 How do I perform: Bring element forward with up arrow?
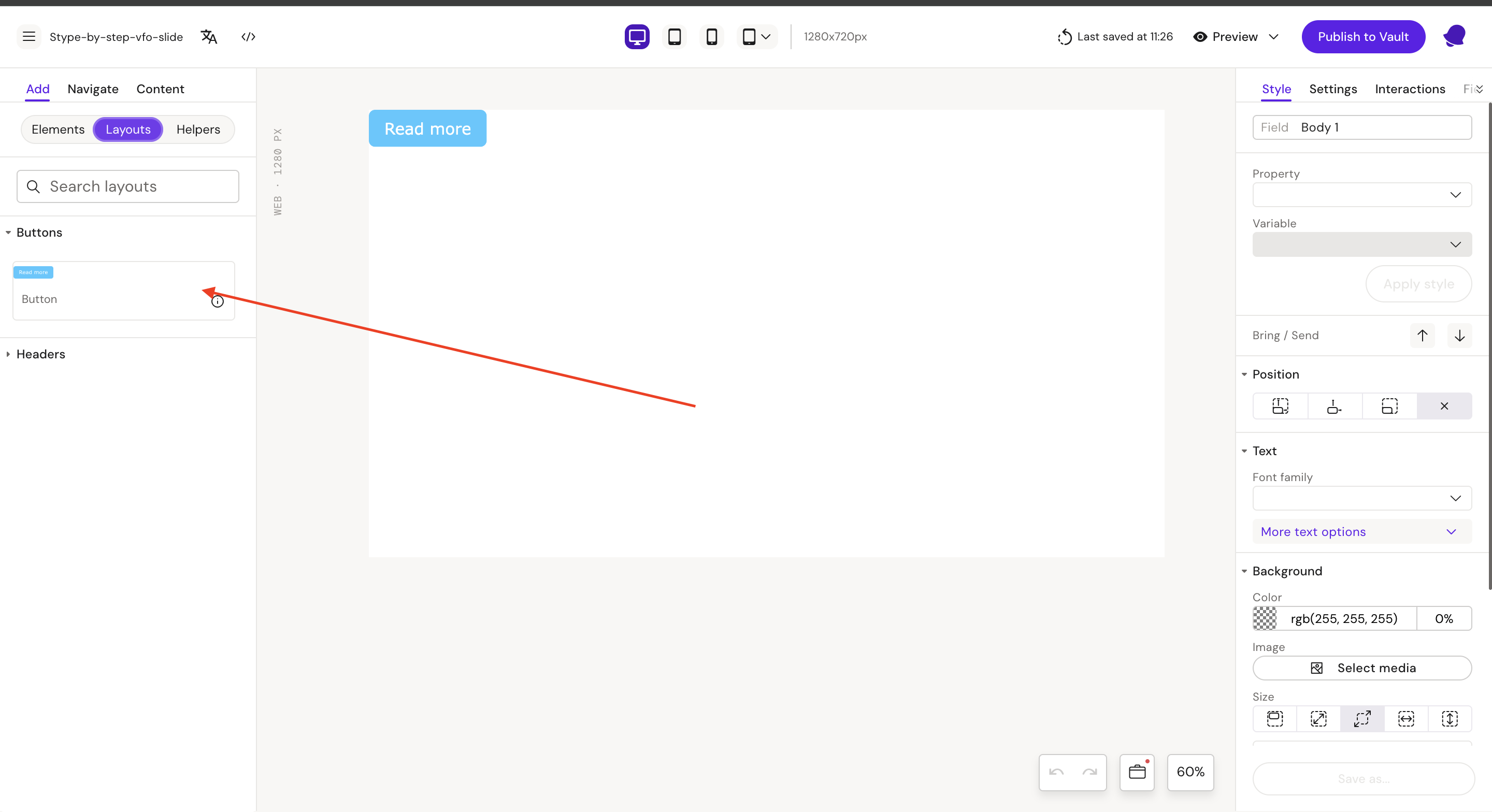click(1423, 336)
